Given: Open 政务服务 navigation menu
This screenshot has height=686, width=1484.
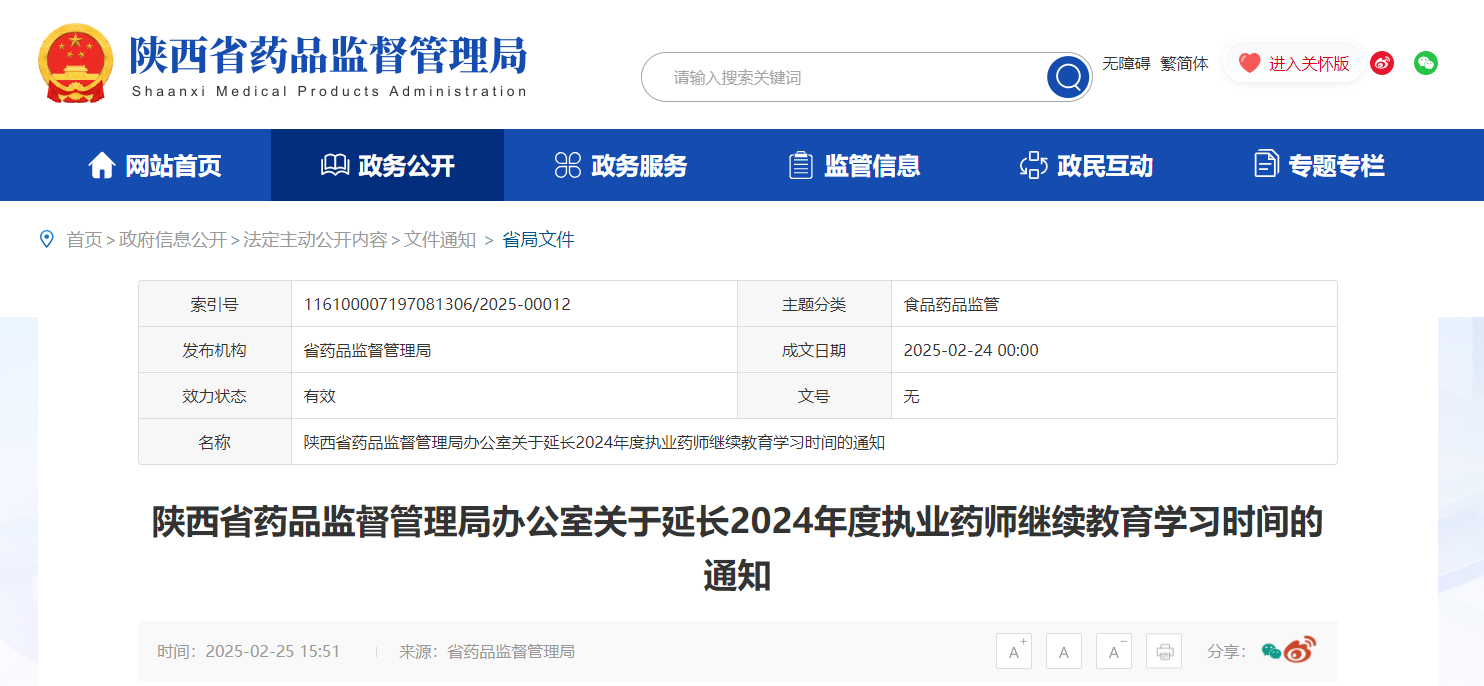Looking at the screenshot, I should point(620,165).
